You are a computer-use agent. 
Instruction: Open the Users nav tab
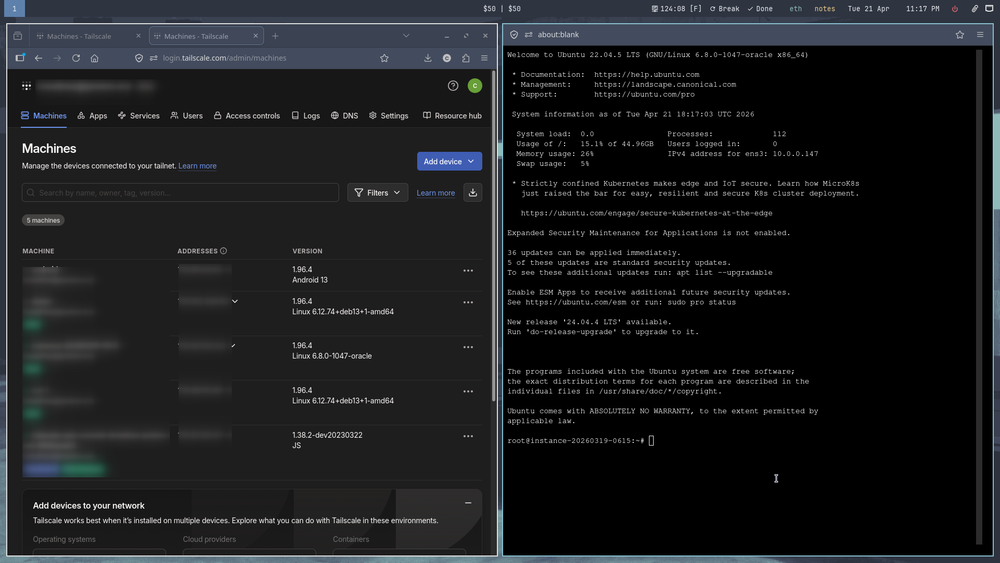(x=186, y=116)
